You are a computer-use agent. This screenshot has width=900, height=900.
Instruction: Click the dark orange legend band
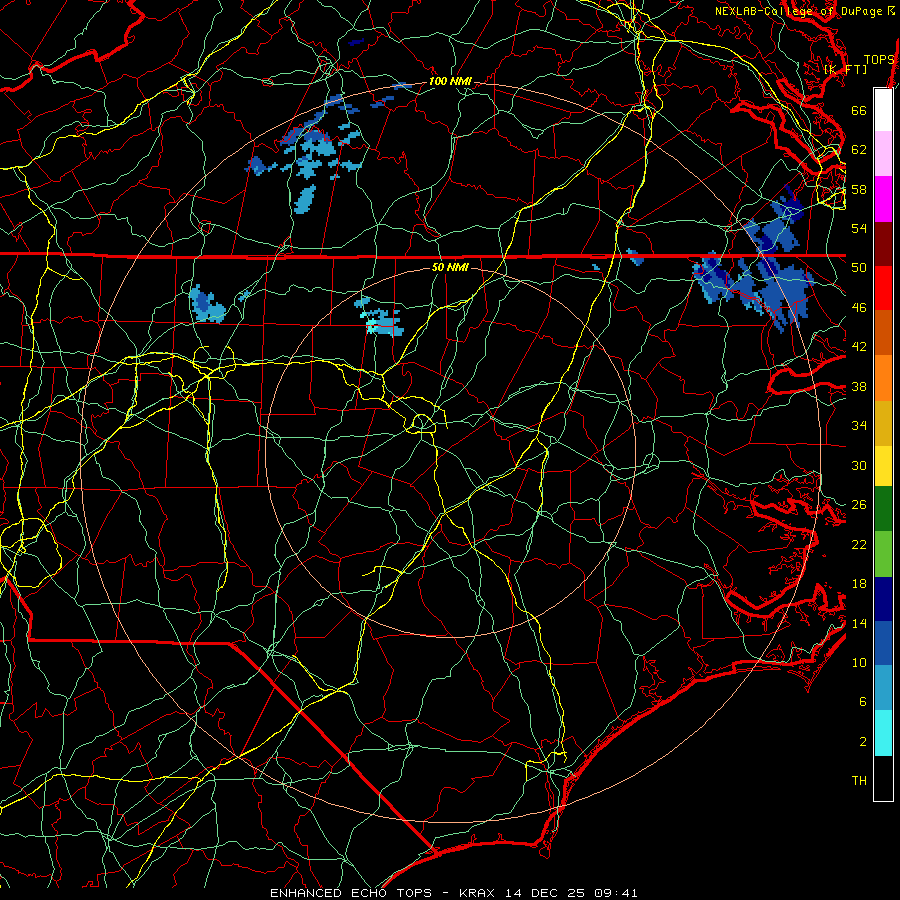tap(883, 333)
